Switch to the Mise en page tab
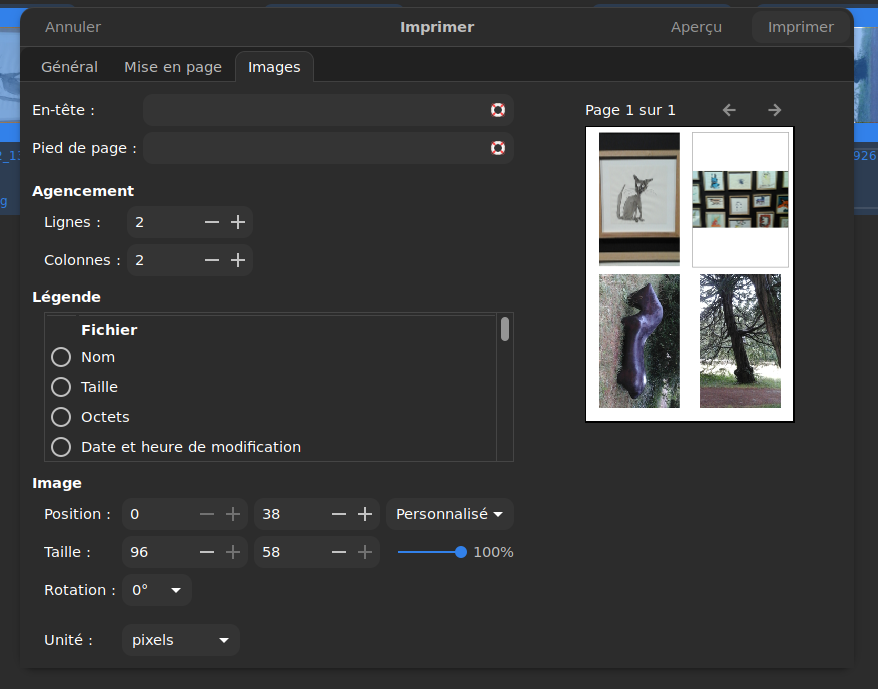878x689 pixels. 173,67
